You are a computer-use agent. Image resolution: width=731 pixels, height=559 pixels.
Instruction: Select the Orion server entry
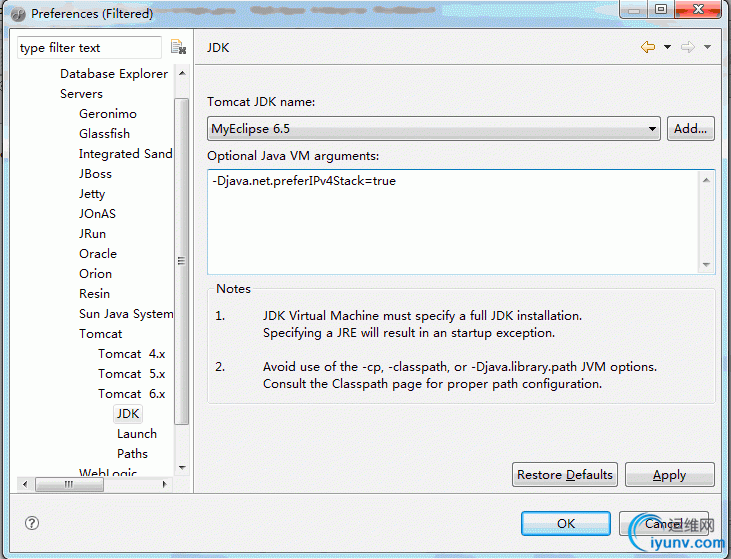tap(95, 274)
